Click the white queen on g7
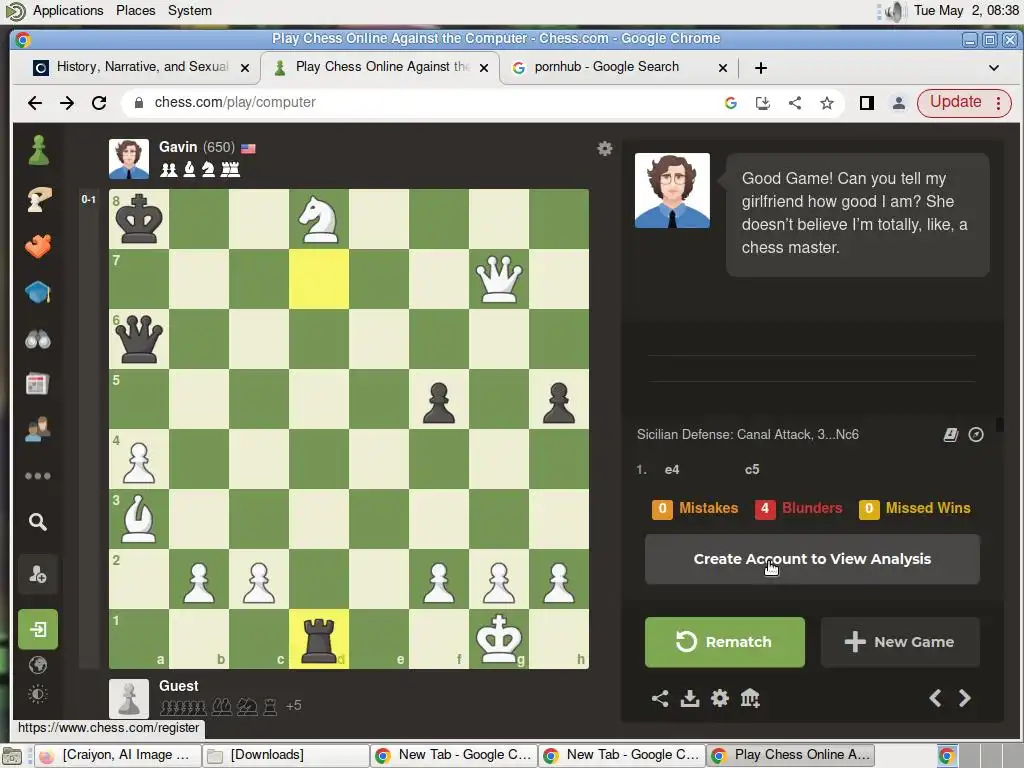The image size is (1024, 768). point(499,279)
